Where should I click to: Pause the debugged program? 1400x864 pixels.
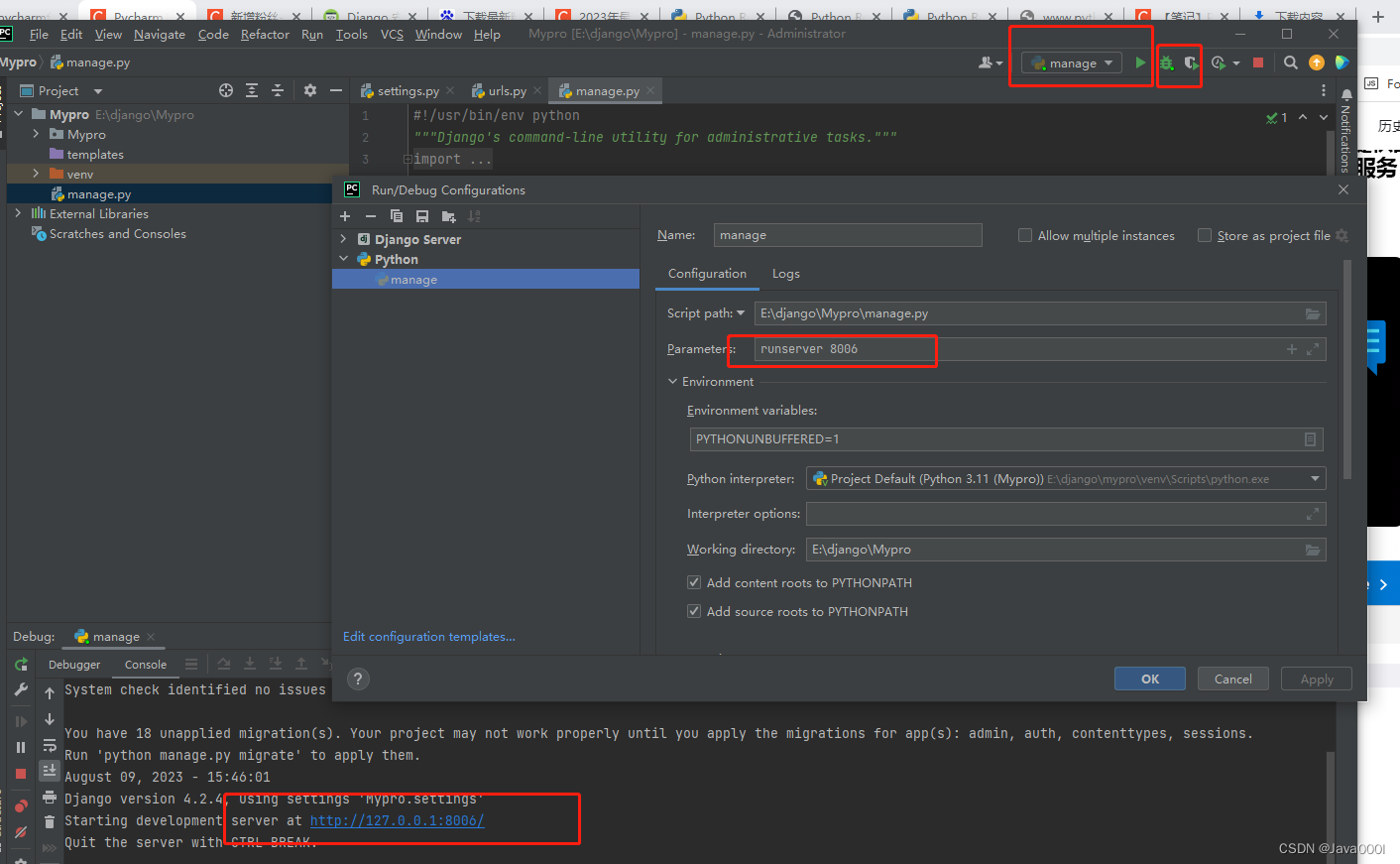[21, 747]
